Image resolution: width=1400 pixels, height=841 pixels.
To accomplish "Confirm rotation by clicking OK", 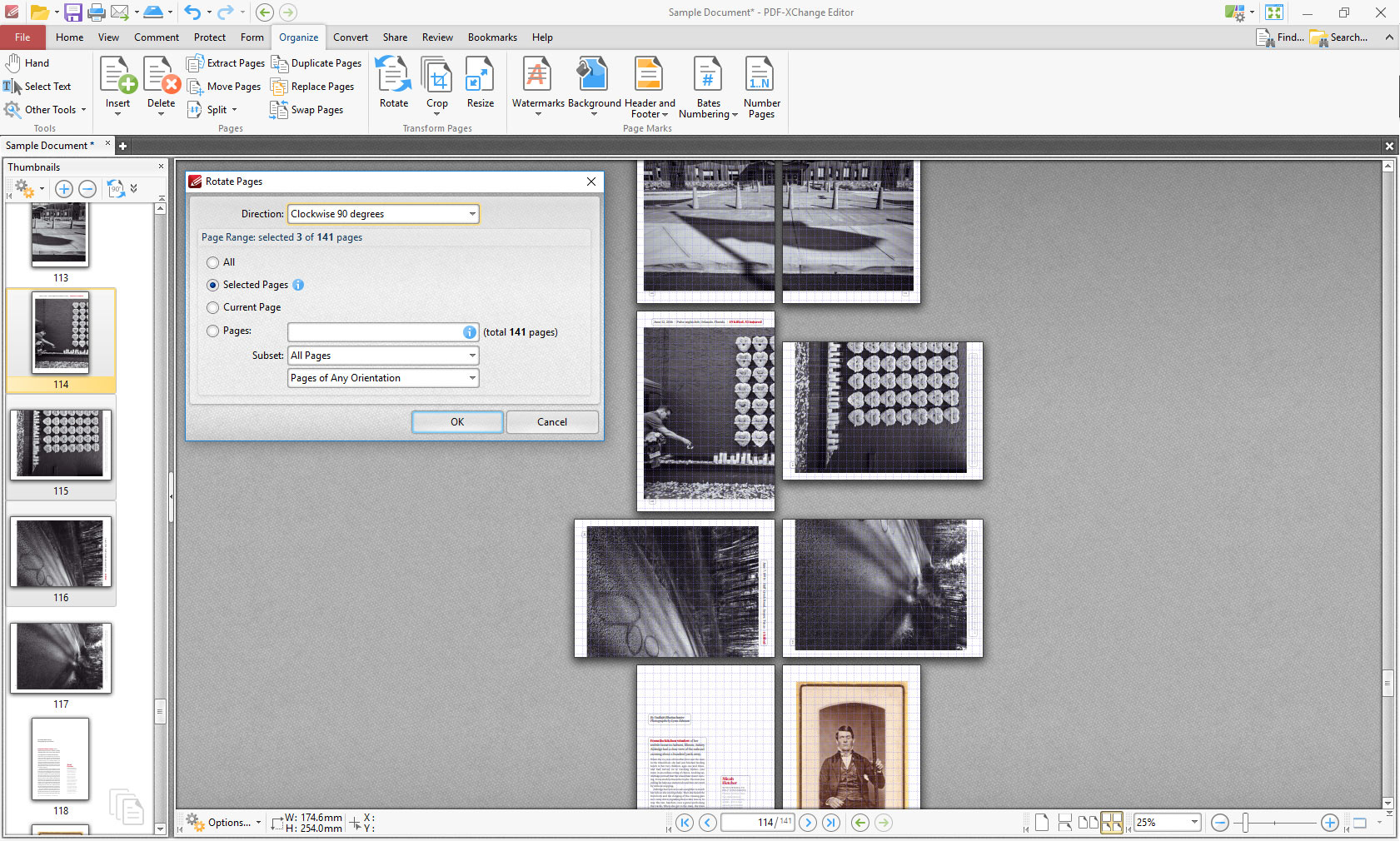I will 457,421.
